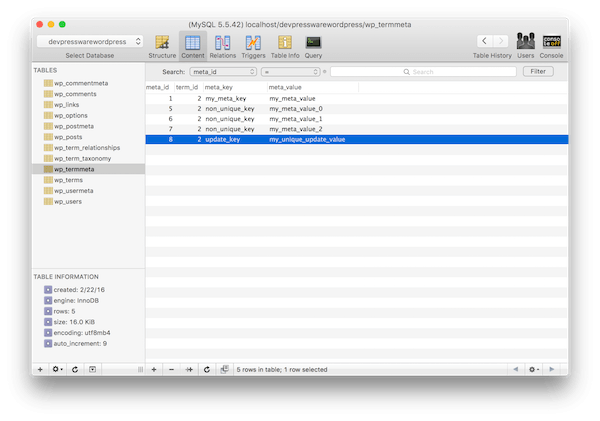Click the my_meta_value cell in row 1

coord(292,98)
